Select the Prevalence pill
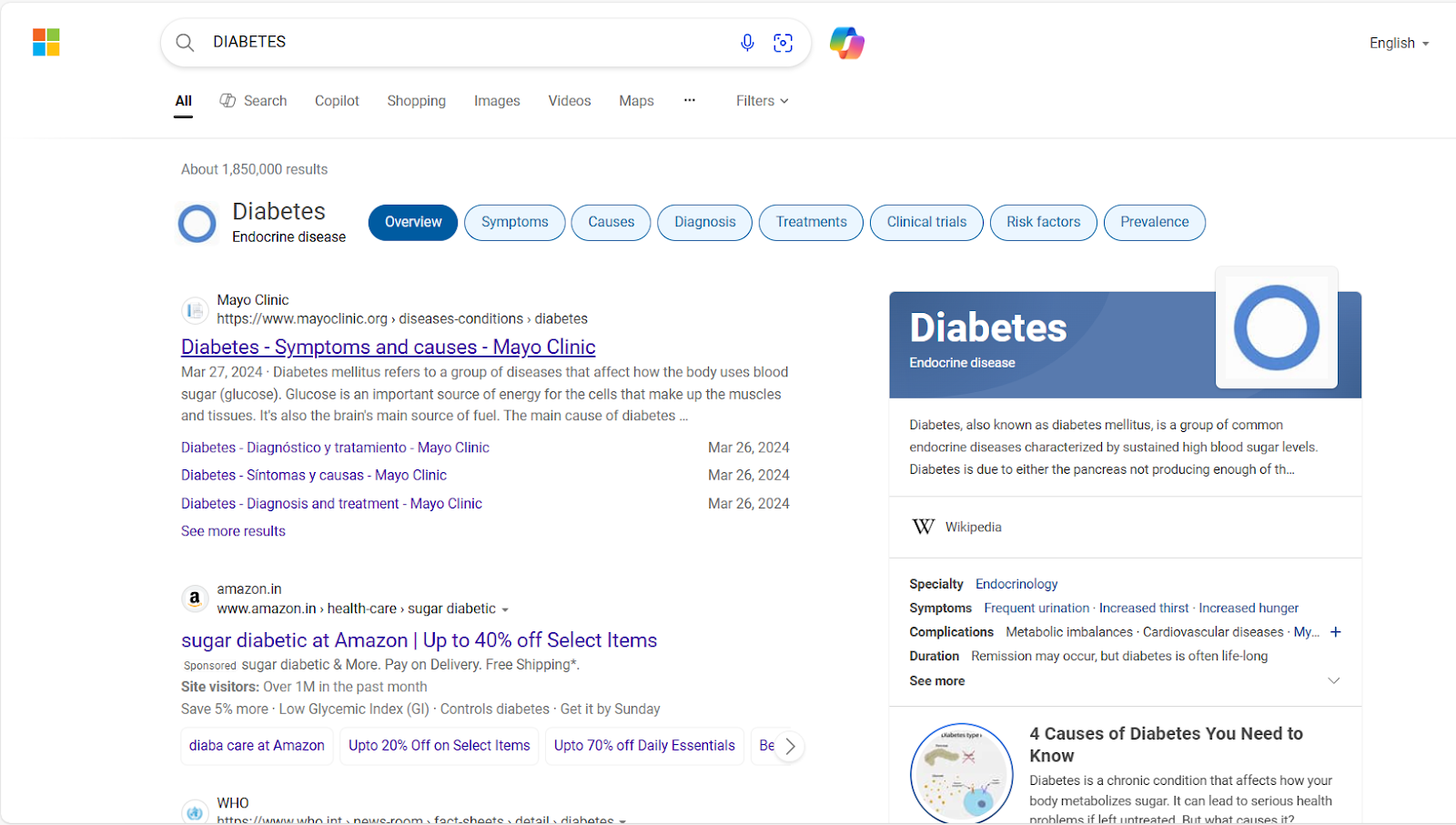Screen dimensions: 1456x825 pyautogui.click(x=1155, y=223)
